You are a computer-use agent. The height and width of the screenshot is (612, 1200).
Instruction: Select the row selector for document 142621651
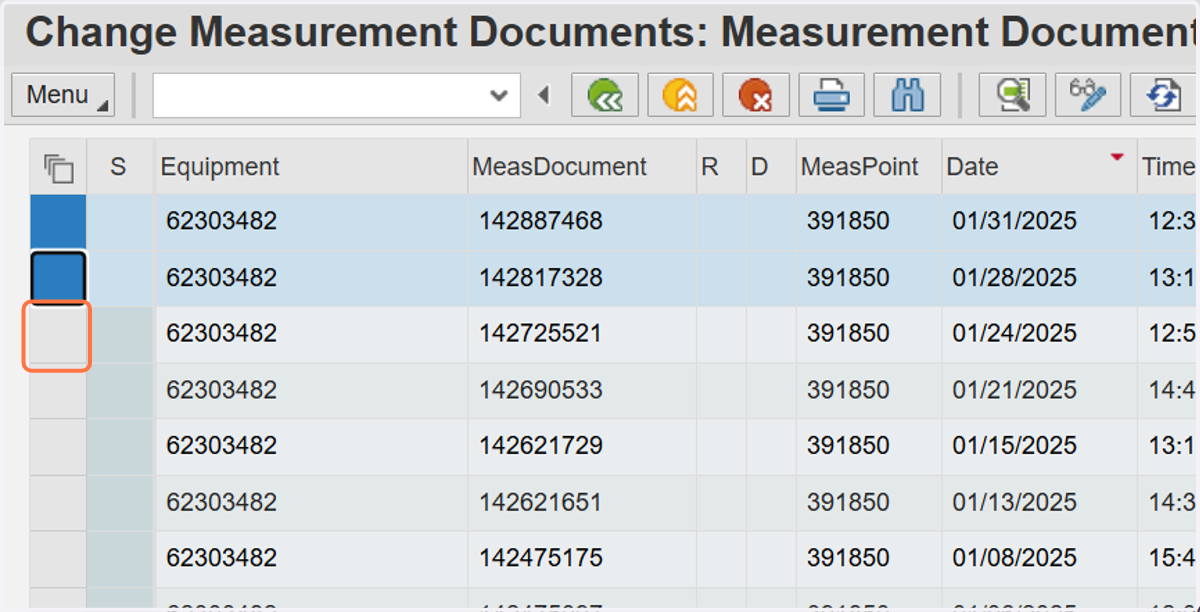click(x=59, y=502)
